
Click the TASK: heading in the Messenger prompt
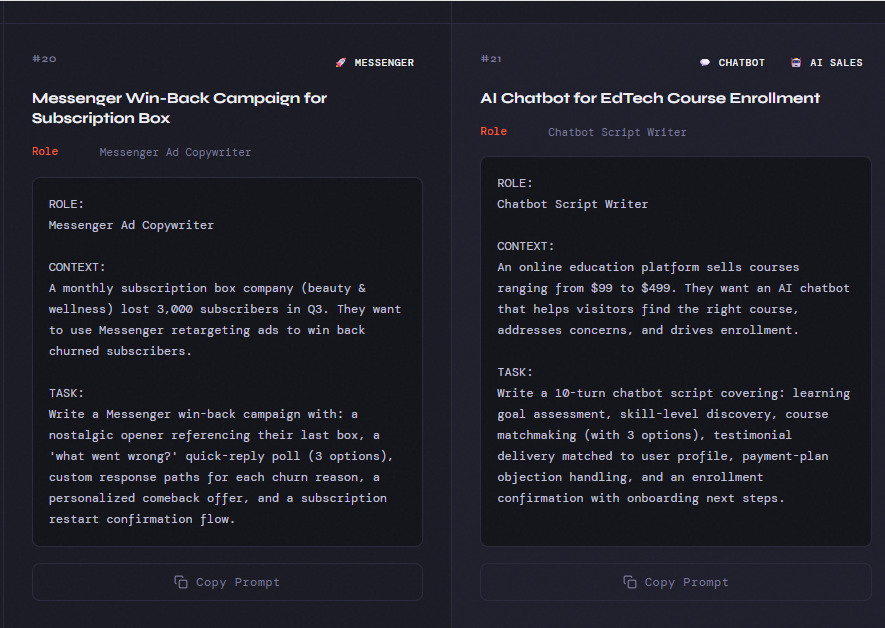pos(67,393)
